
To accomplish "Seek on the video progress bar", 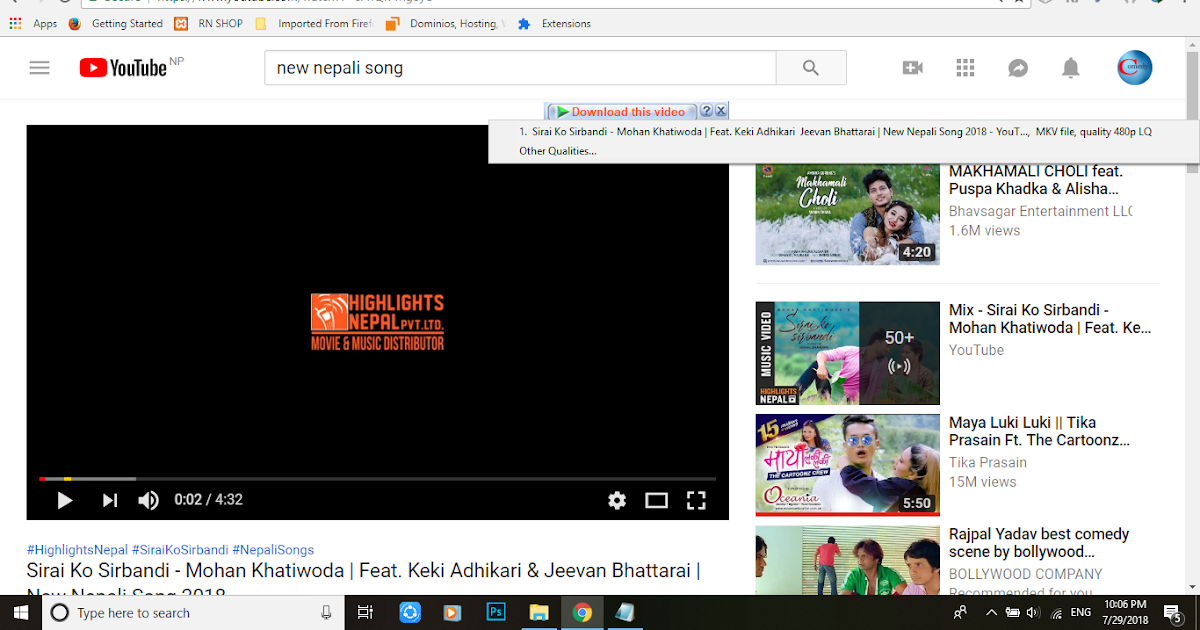I will pos(377,479).
